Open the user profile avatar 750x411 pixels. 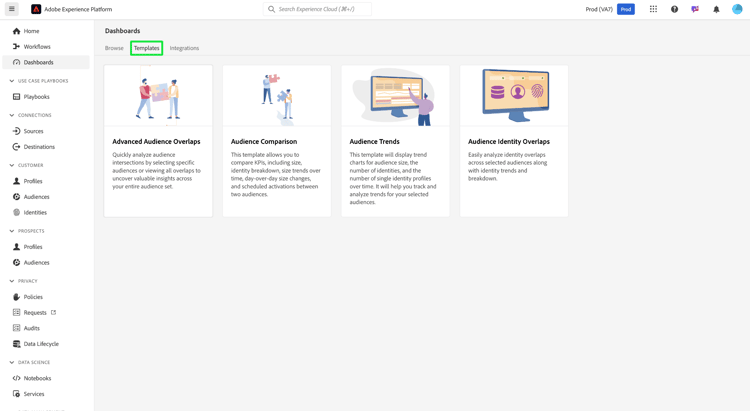pyautogui.click(x=737, y=9)
